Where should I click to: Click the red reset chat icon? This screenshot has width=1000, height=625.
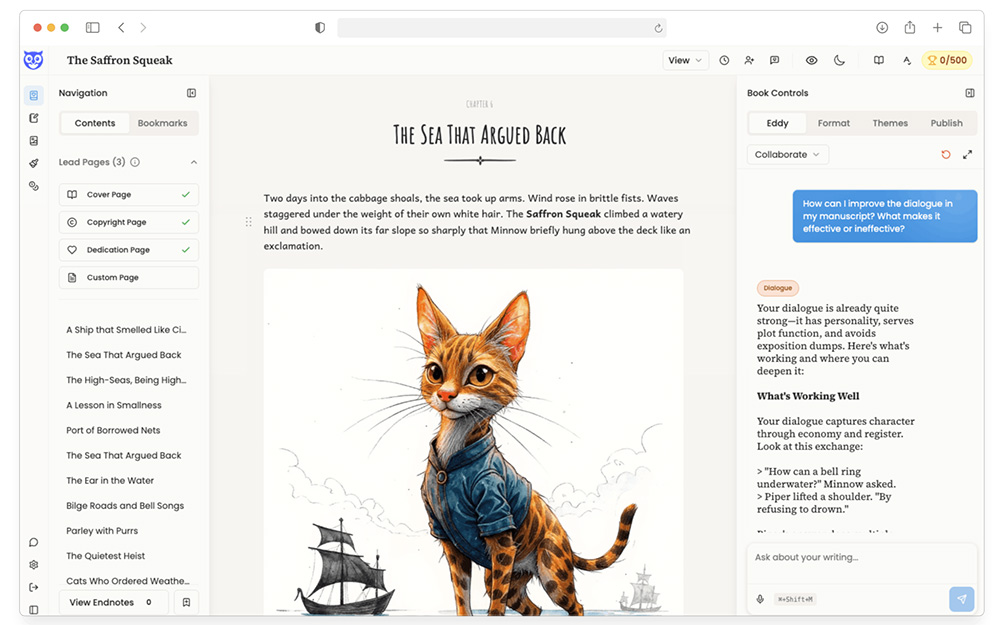click(946, 155)
